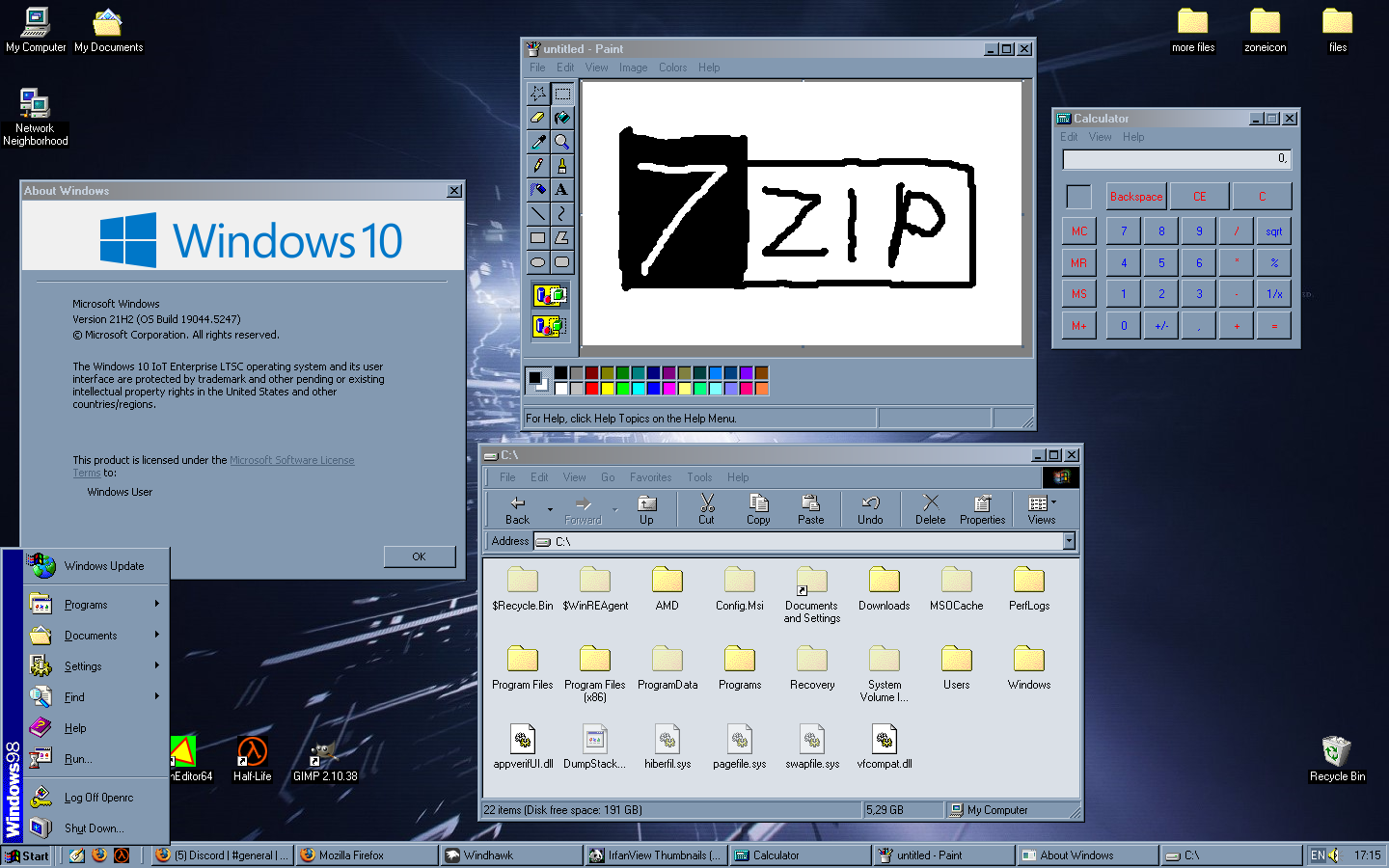The image size is (1389, 868).
Task: Pick the bright red color swatch
Action: coord(591,389)
